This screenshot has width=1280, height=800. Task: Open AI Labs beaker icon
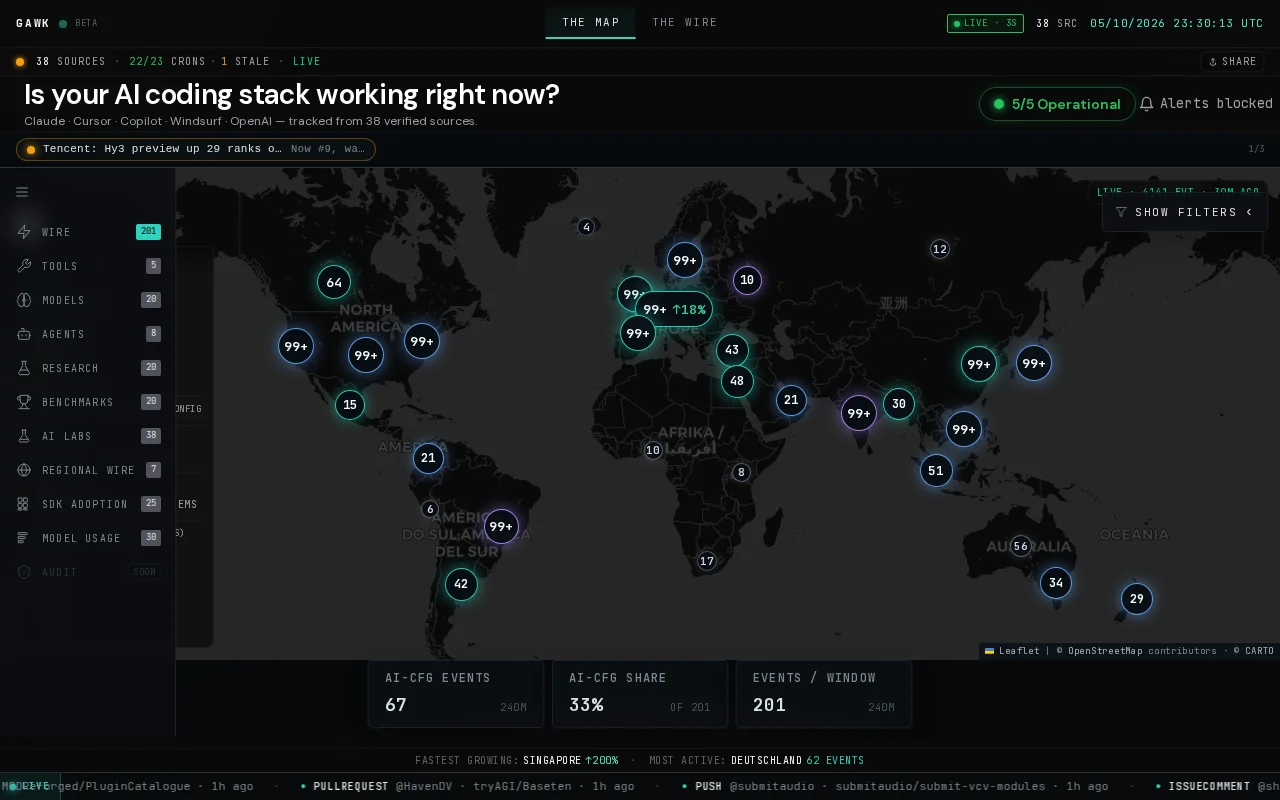point(24,436)
